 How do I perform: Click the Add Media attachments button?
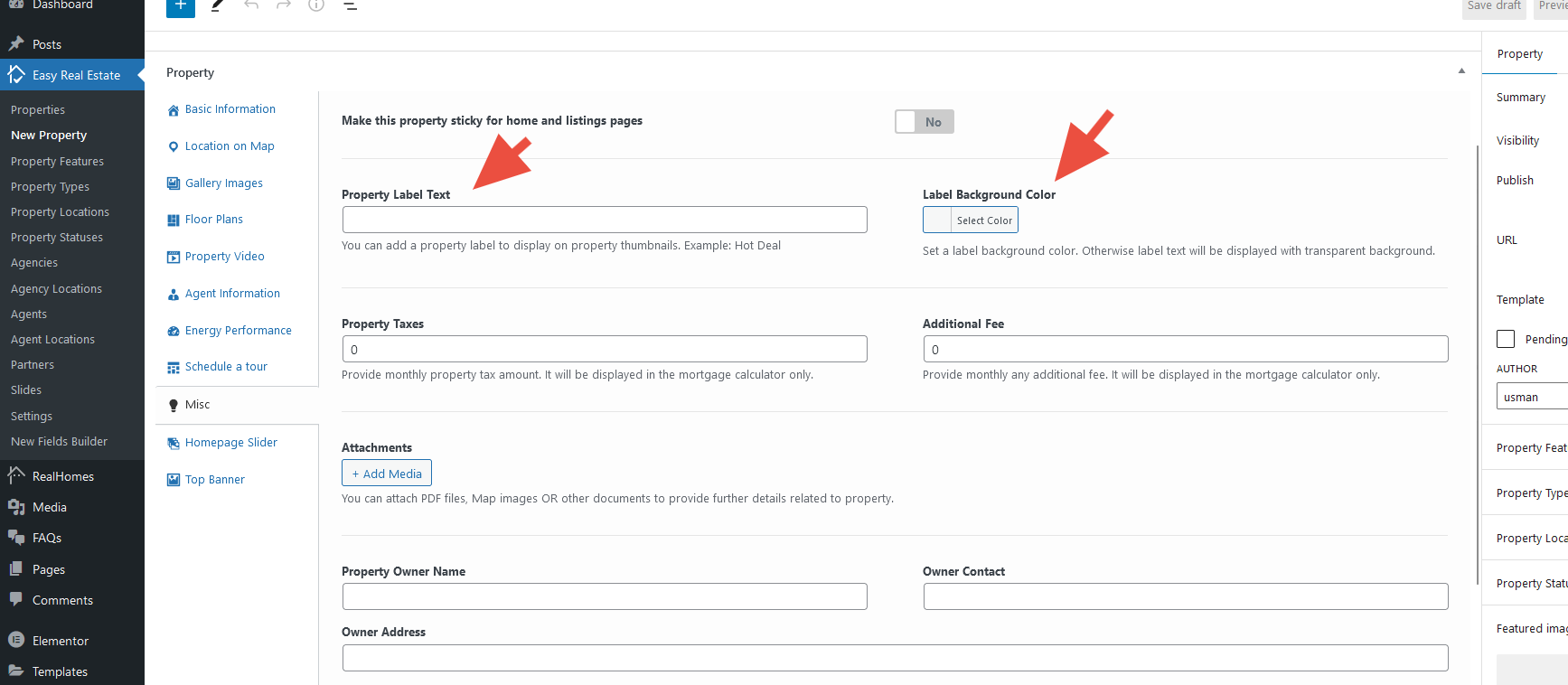tap(387, 474)
